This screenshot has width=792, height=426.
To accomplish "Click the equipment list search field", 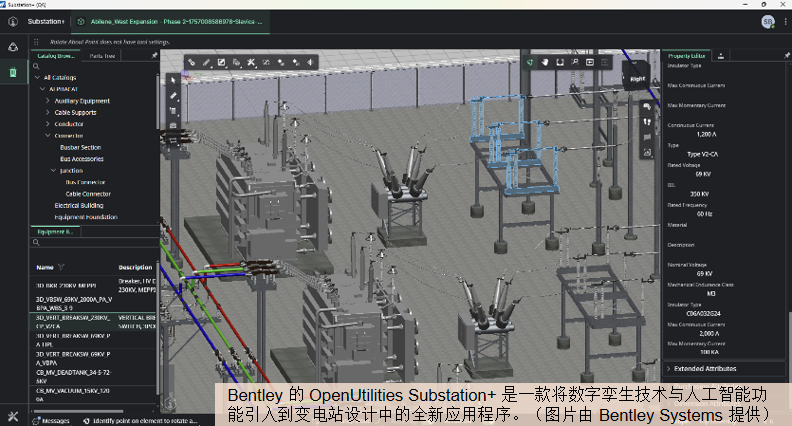I will (x=95, y=243).
